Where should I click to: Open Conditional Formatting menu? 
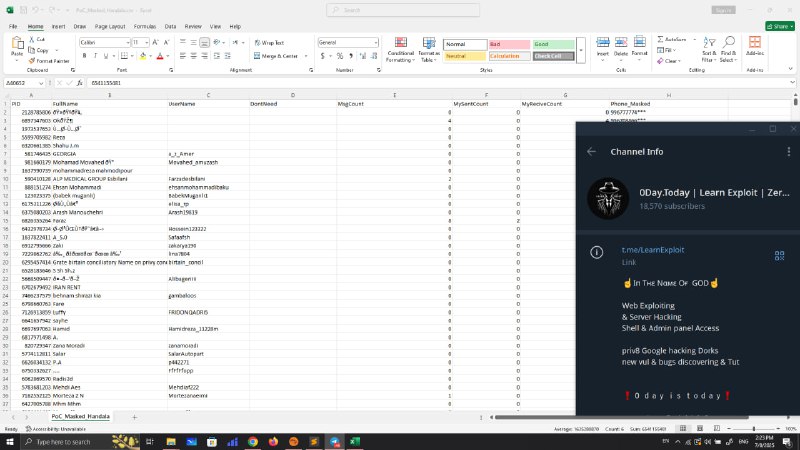(x=401, y=49)
